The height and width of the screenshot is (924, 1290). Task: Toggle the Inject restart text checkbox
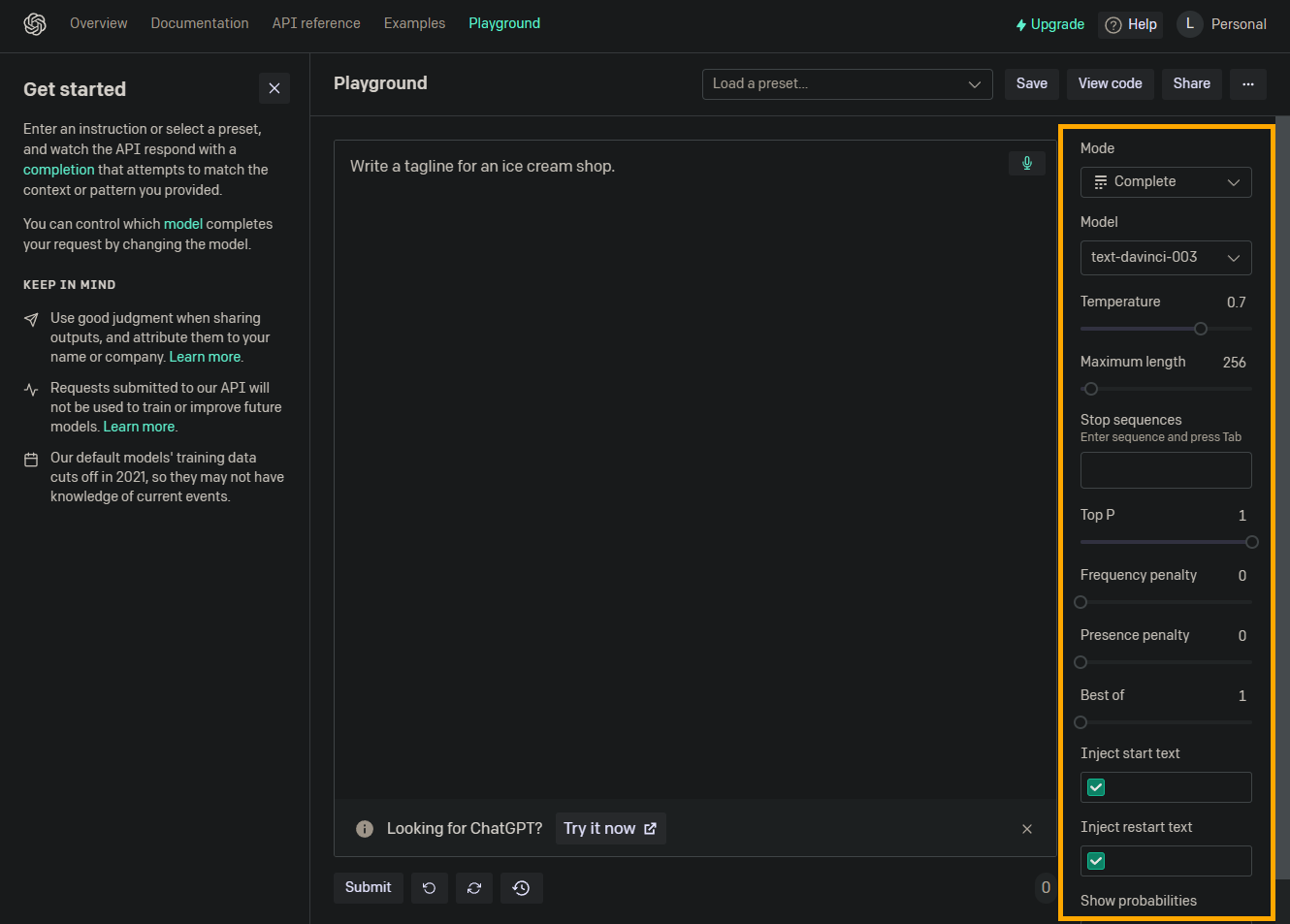[1096, 861]
